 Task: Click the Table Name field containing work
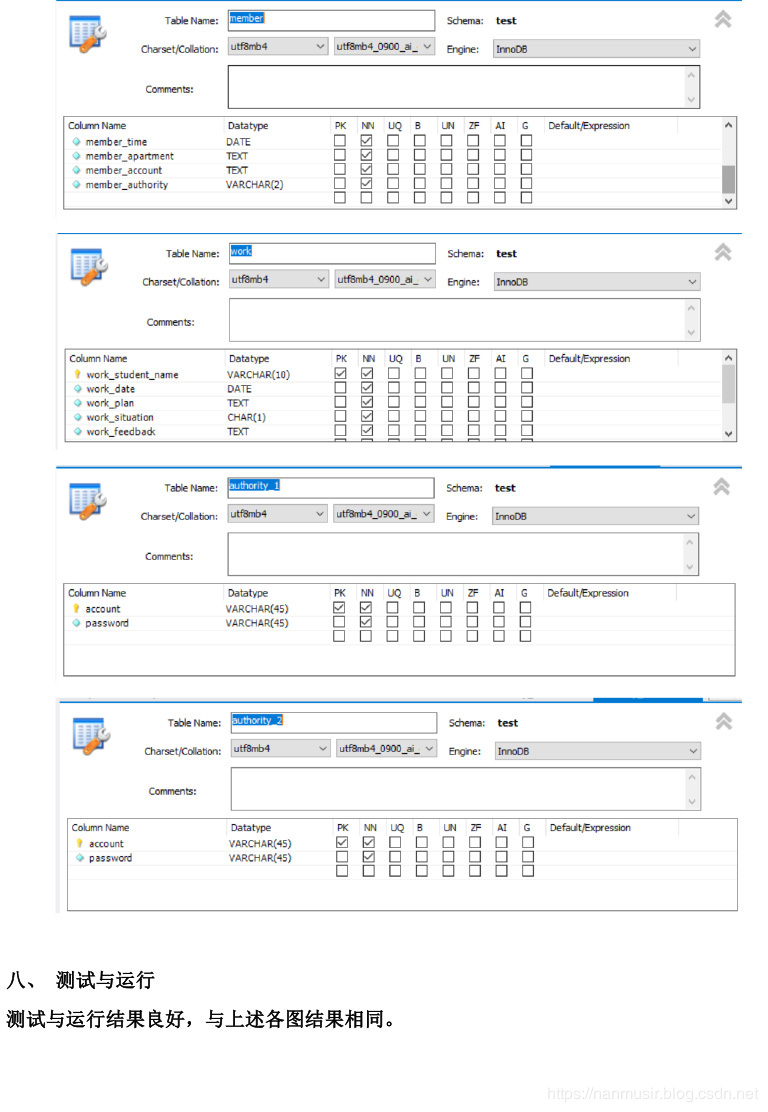coord(332,252)
